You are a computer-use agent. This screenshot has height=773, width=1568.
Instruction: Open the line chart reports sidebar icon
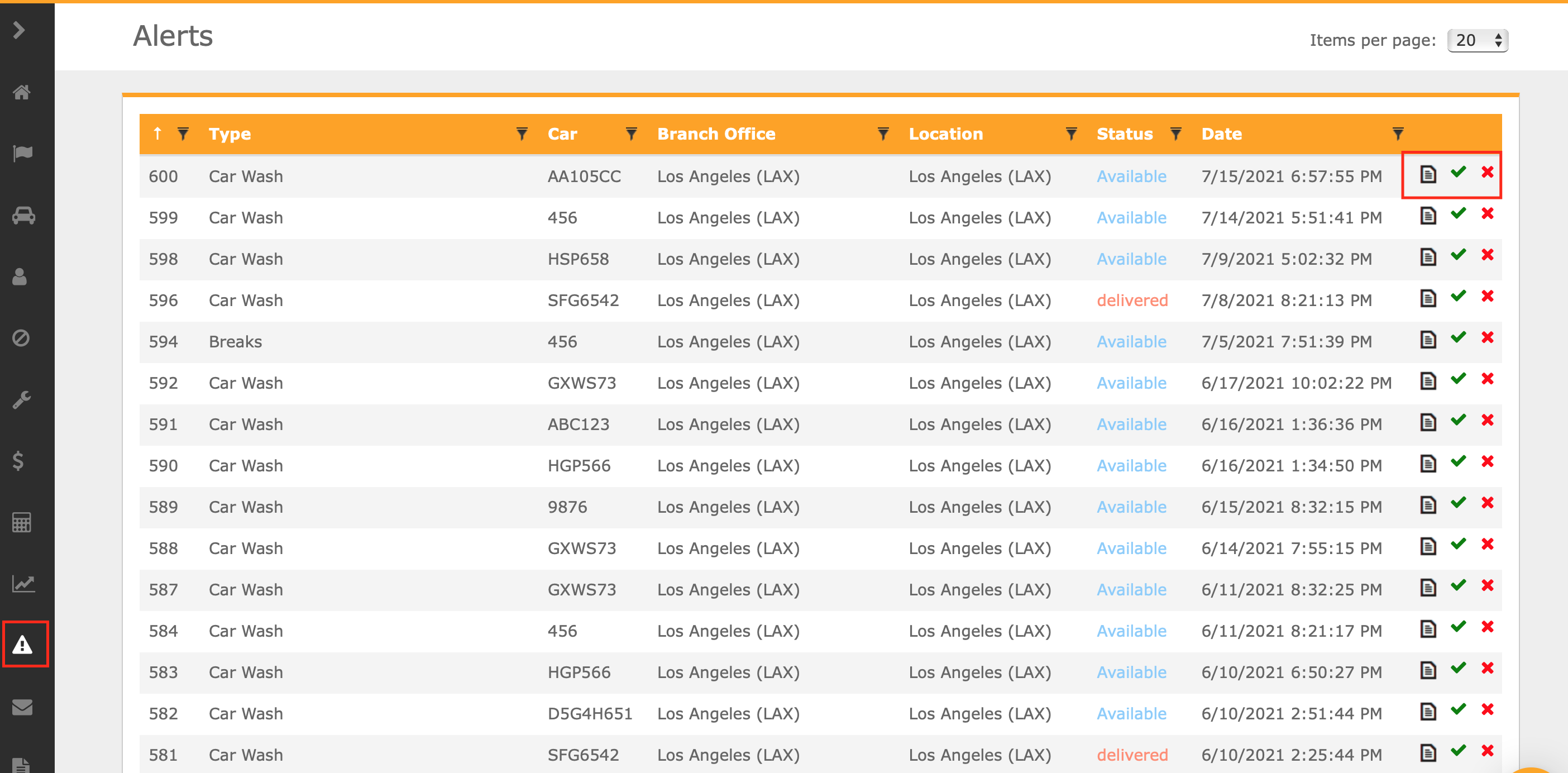(x=23, y=584)
